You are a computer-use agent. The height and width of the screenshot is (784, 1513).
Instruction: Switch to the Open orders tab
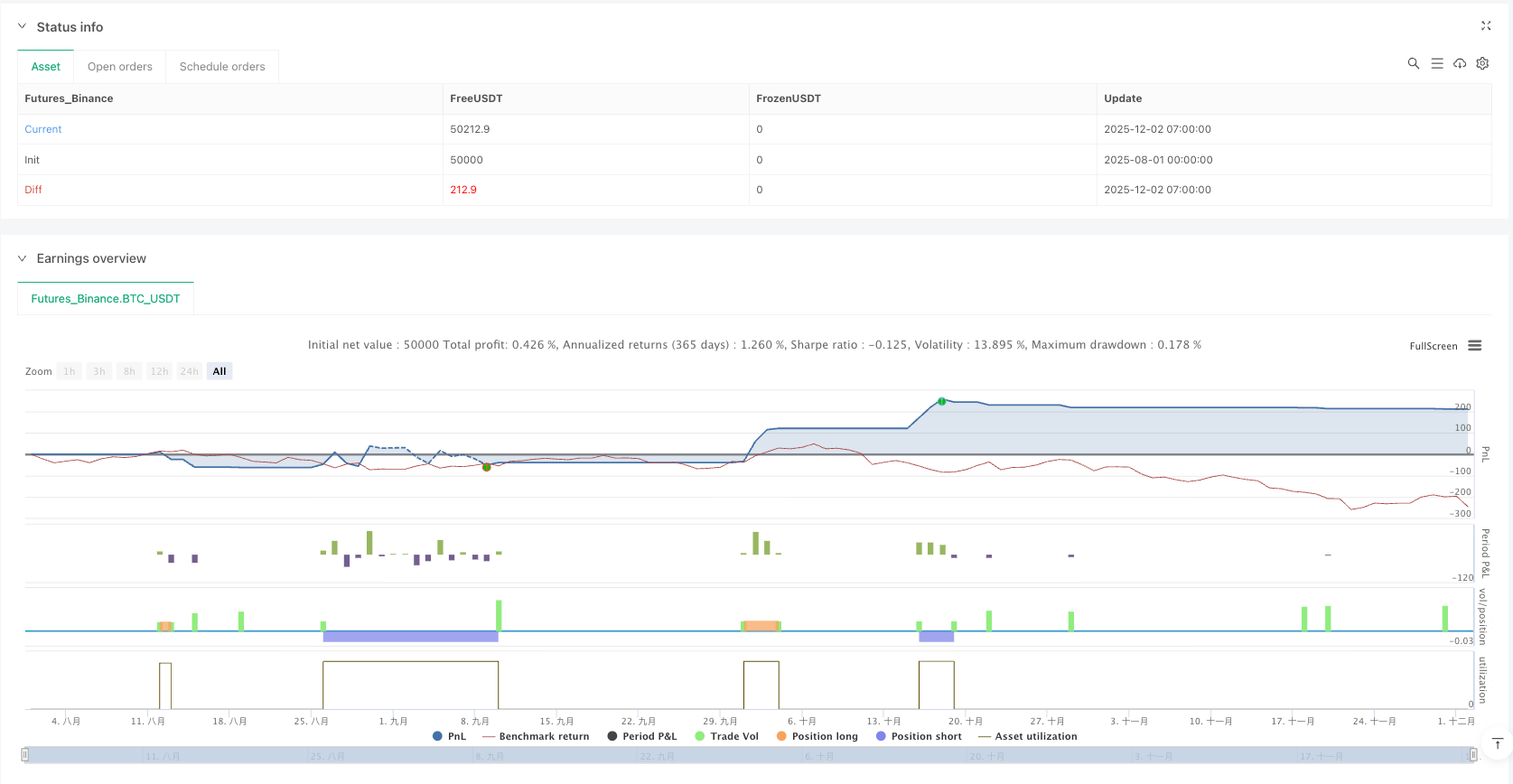(120, 67)
